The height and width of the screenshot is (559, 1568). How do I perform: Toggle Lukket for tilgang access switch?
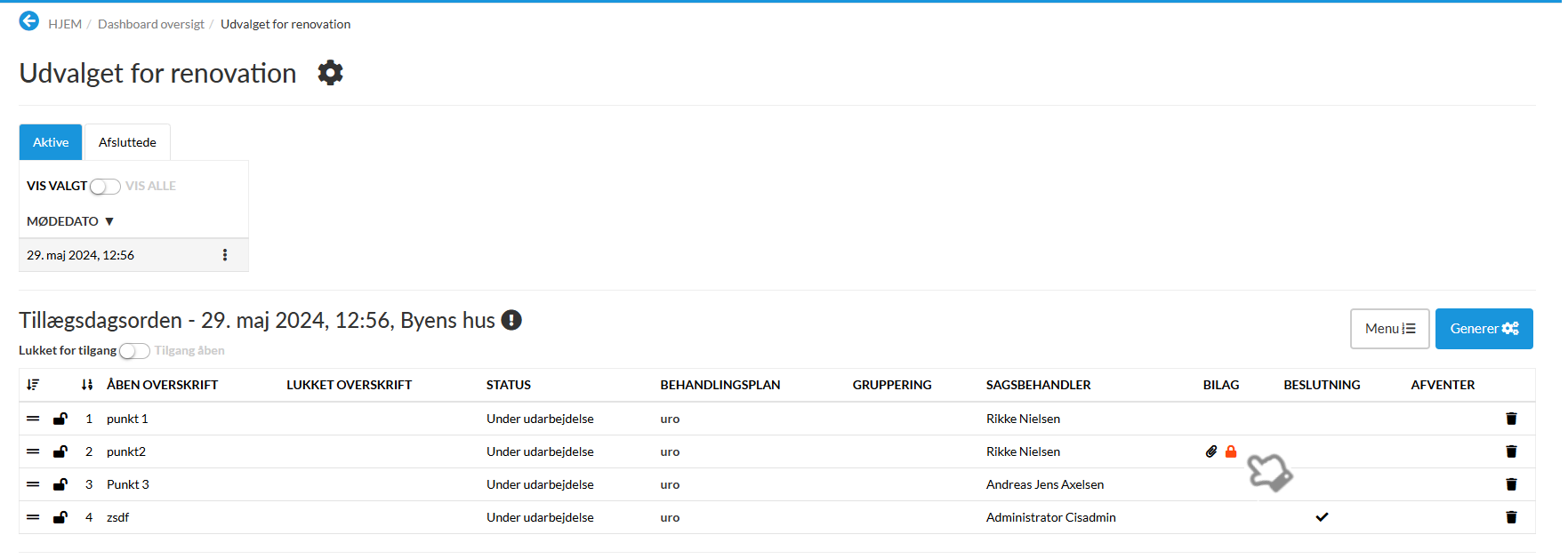(x=134, y=351)
